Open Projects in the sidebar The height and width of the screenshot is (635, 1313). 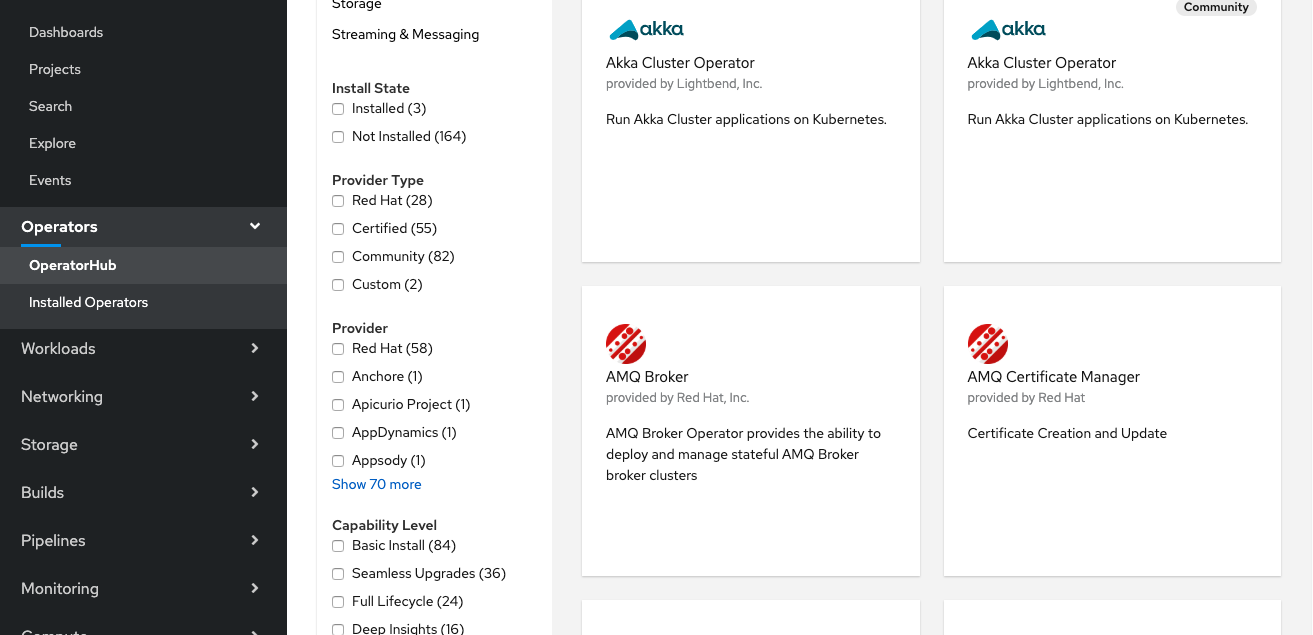(55, 69)
